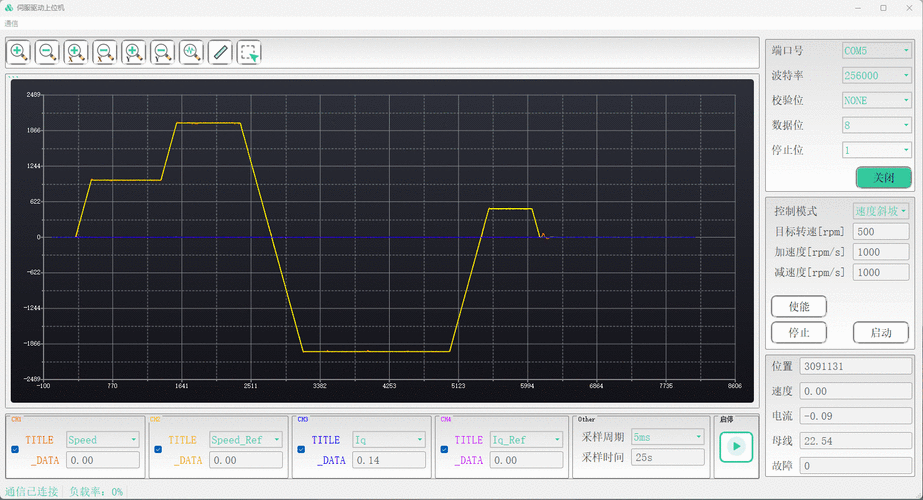Viewport: 923px width, 500px height.
Task: Click the green 关闭 button
Action: coord(883,177)
